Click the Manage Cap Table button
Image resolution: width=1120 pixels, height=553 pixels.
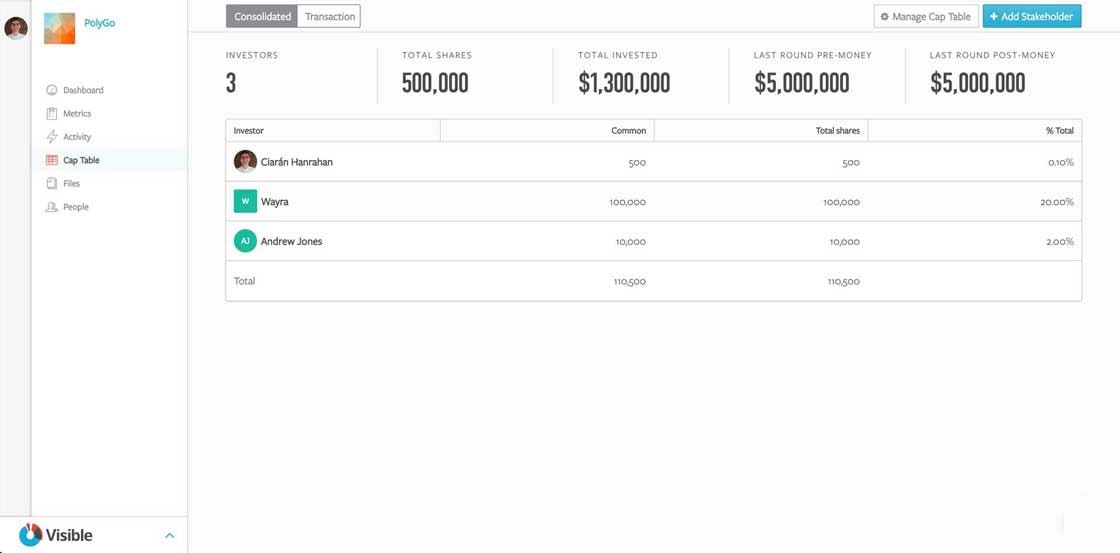(x=926, y=16)
